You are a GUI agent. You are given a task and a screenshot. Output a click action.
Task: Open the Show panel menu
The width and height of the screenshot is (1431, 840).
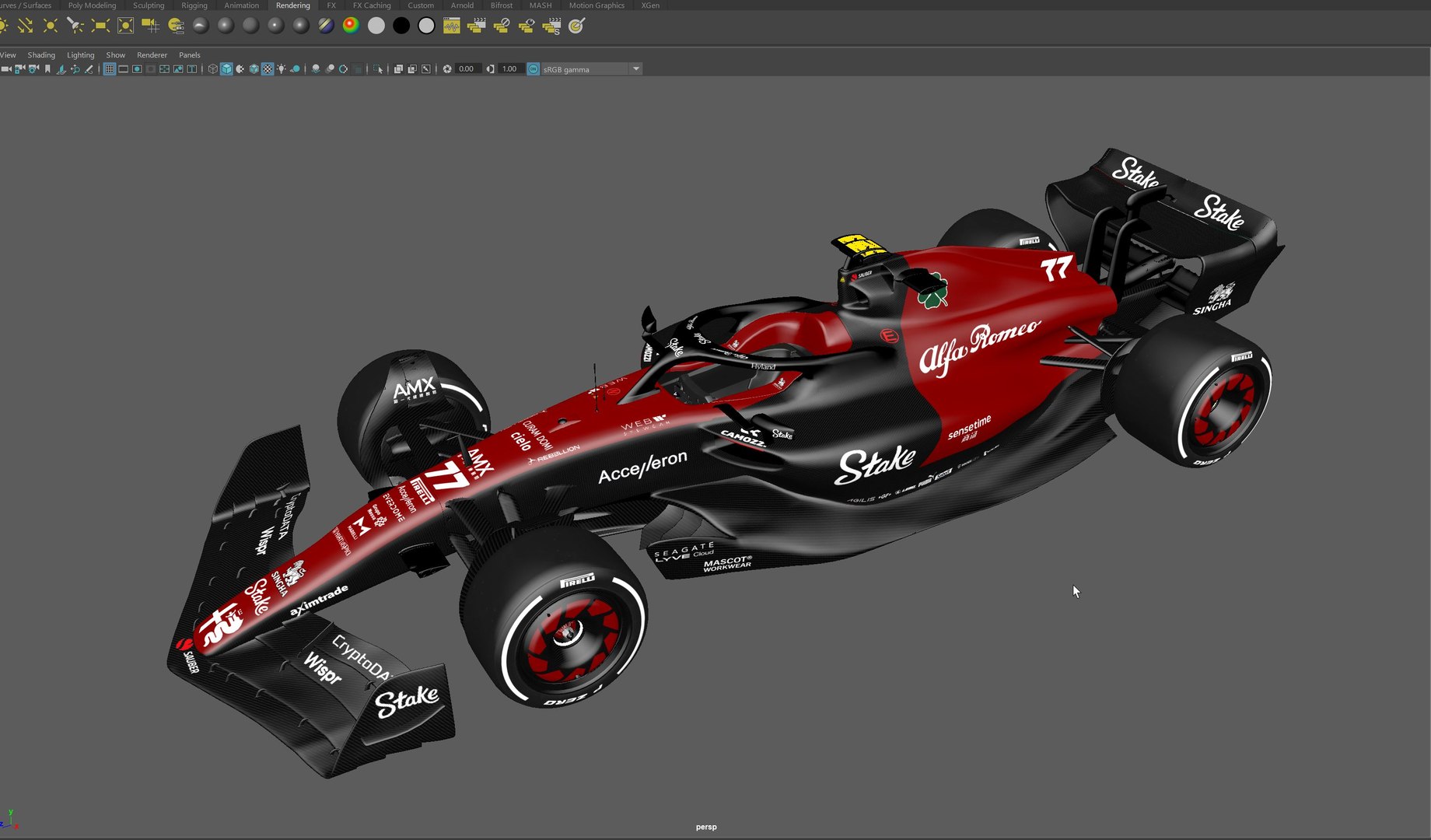[116, 55]
